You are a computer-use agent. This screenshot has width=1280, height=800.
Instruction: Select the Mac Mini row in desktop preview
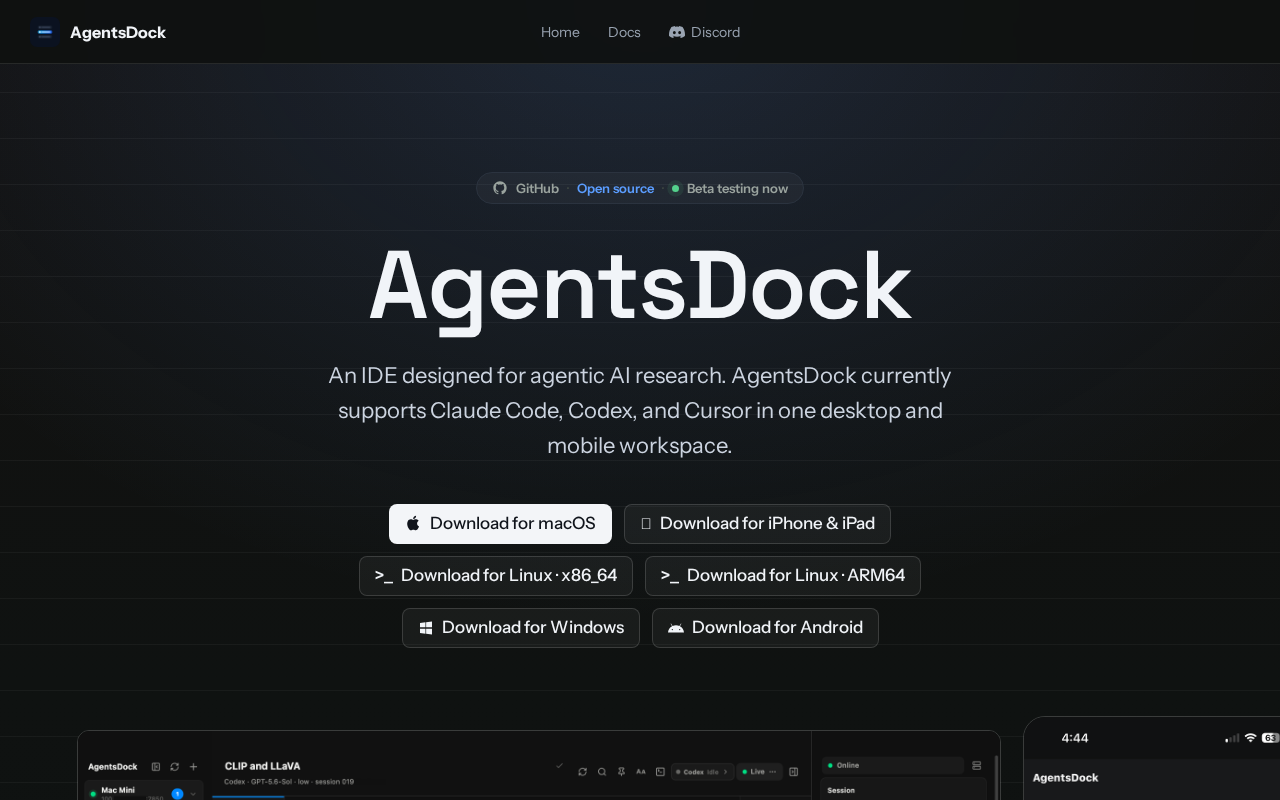click(x=144, y=791)
